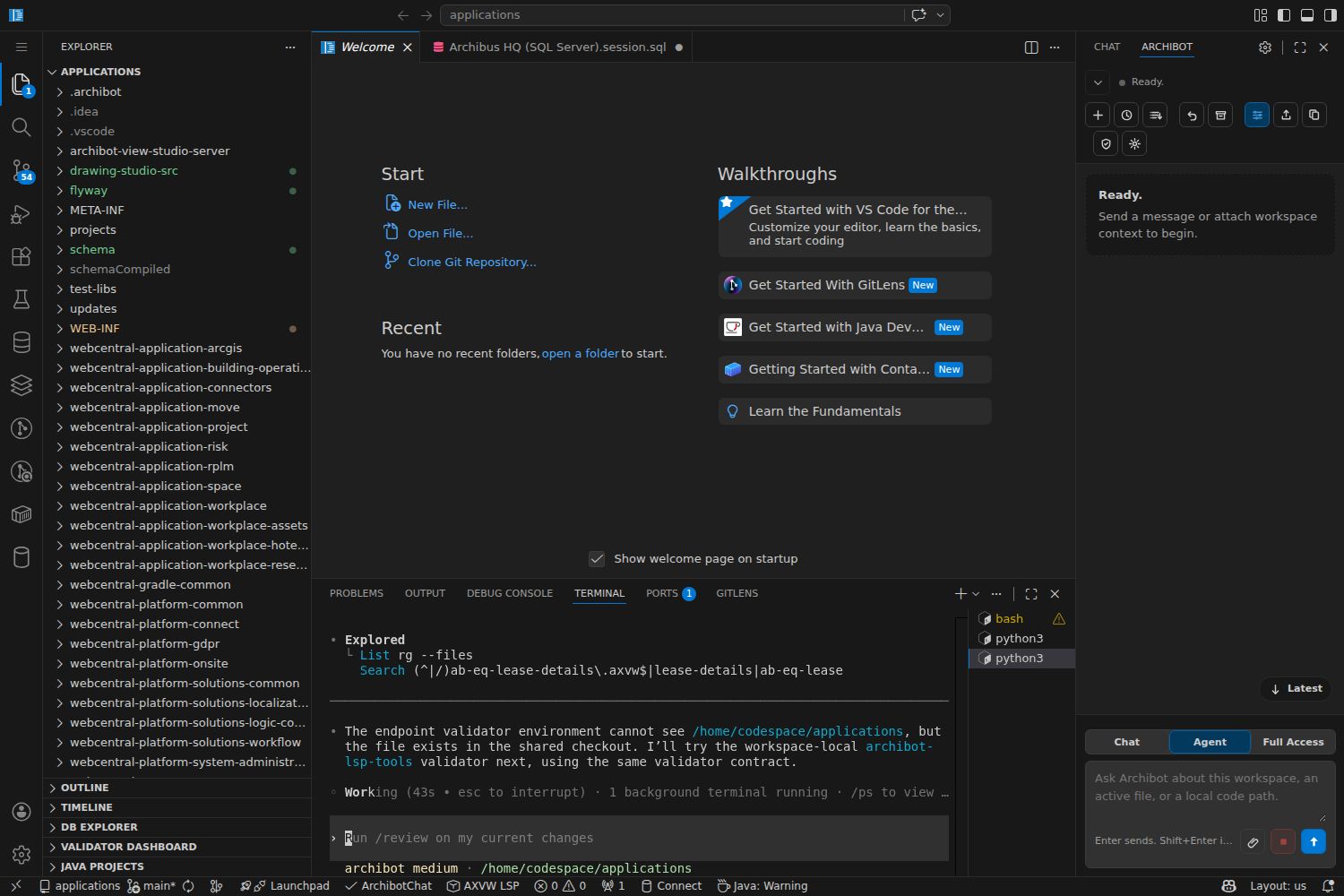Screen dimensions: 1344x896
Task: Open the Search view in activity bar
Action: [22, 127]
